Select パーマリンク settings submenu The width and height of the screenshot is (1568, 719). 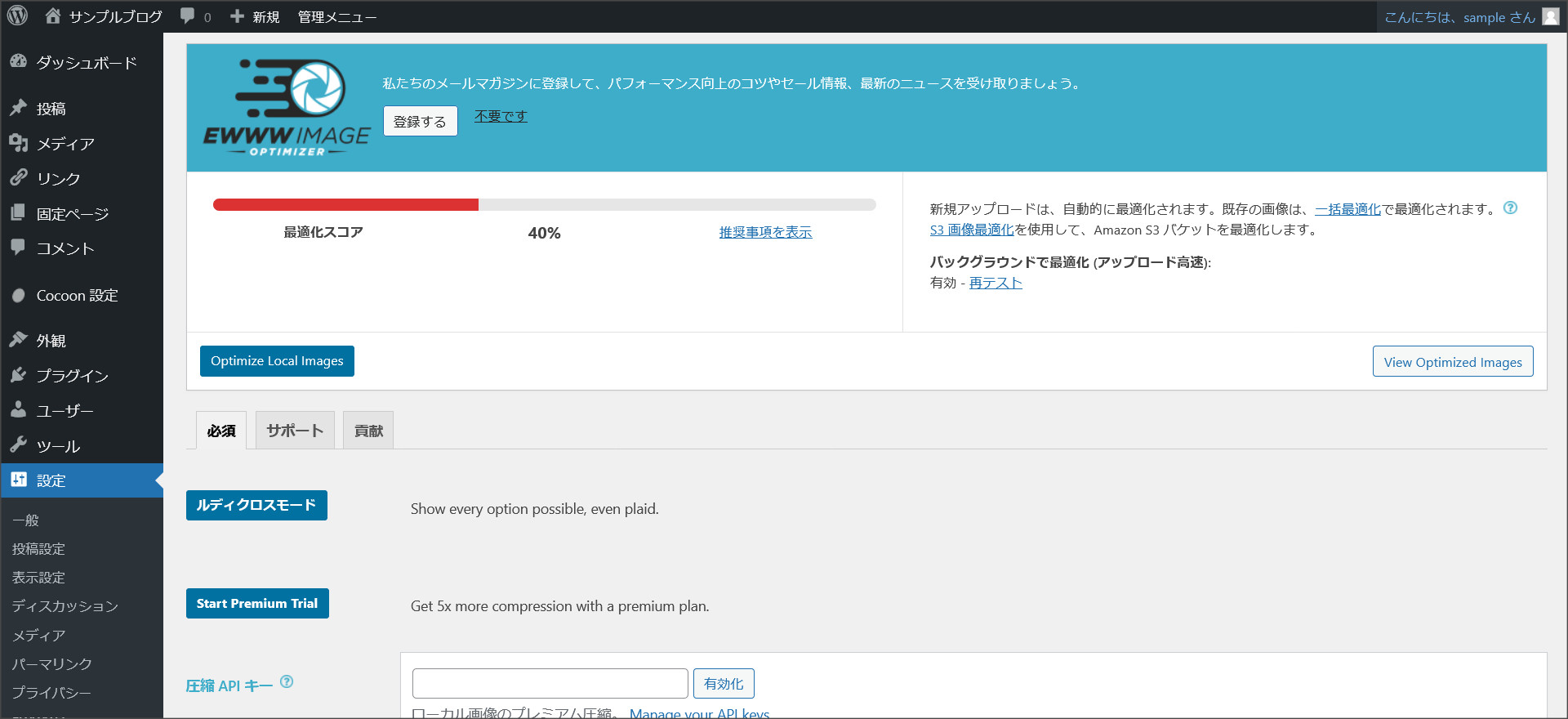tap(51, 664)
